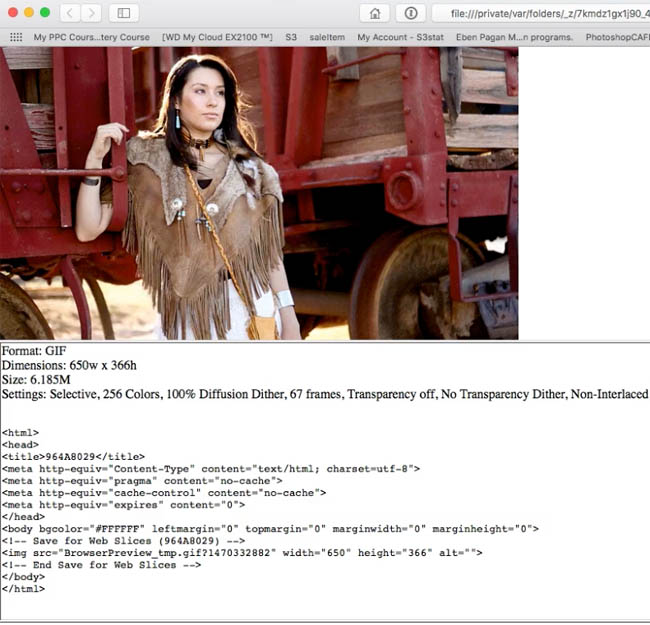Minimize Safari with the yellow button
Image resolution: width=650 pixels, height=625 pixels.
tap(29, 13)
